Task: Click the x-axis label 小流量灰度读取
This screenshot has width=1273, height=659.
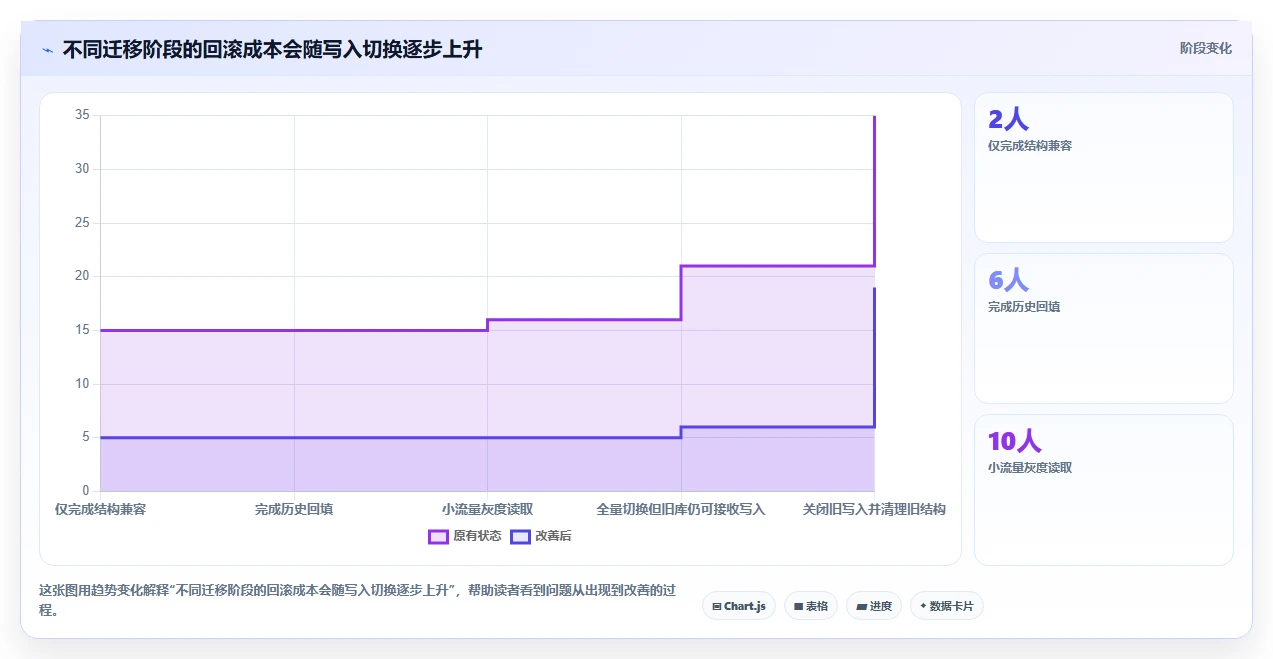Action: 488,509
